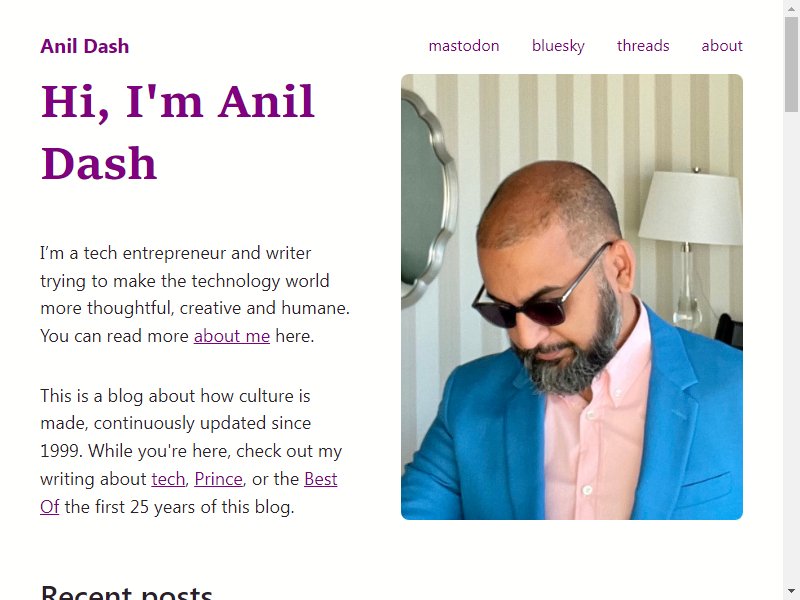Viewport: 800px width, 600px height.
Task: Click the vertical scrollbar thumb
Action: click(x=791, y=64)
